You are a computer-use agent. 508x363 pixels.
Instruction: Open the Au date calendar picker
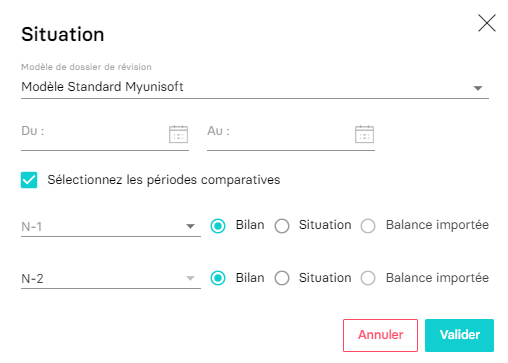click(x=364, y=134)
